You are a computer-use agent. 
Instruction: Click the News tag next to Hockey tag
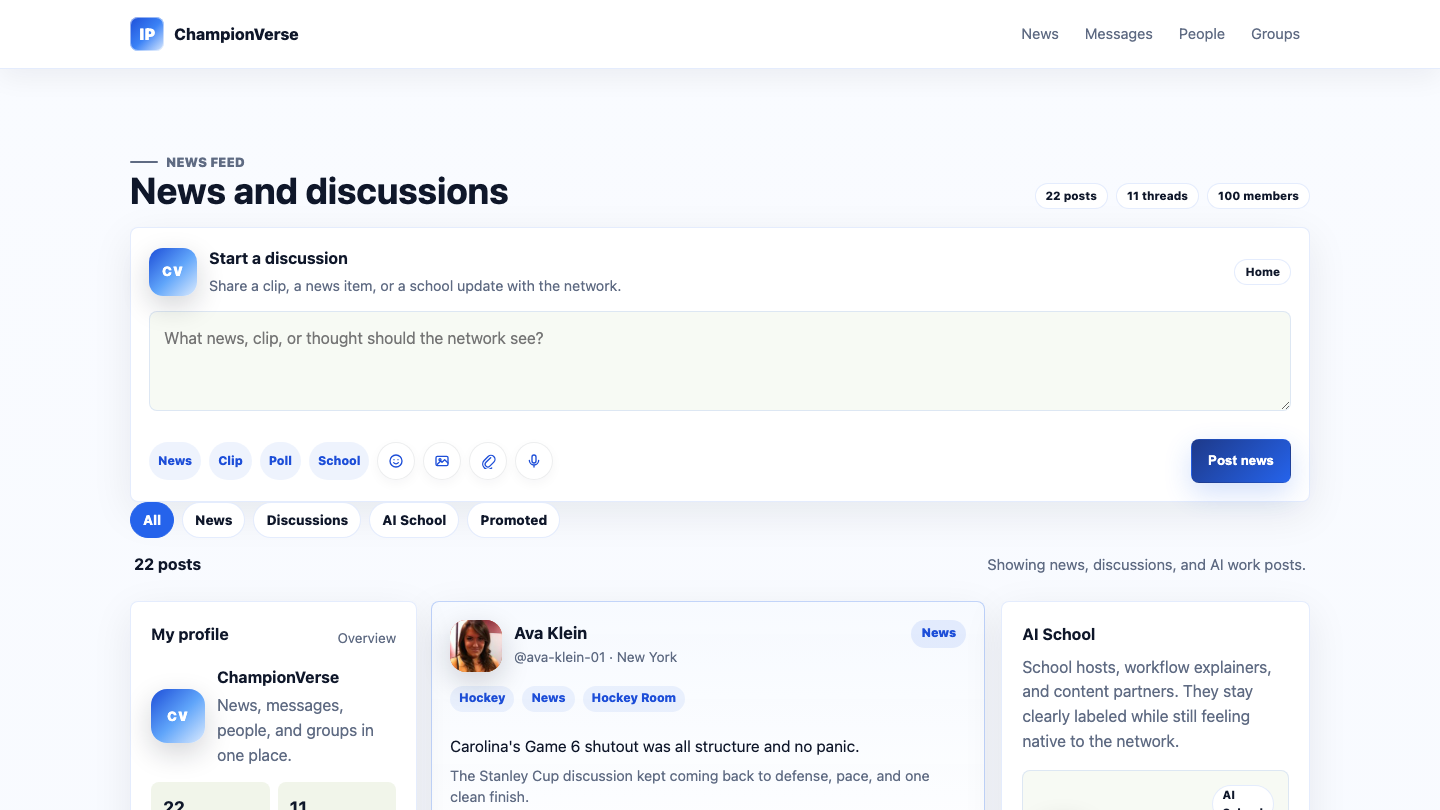(x=548, y=698)
